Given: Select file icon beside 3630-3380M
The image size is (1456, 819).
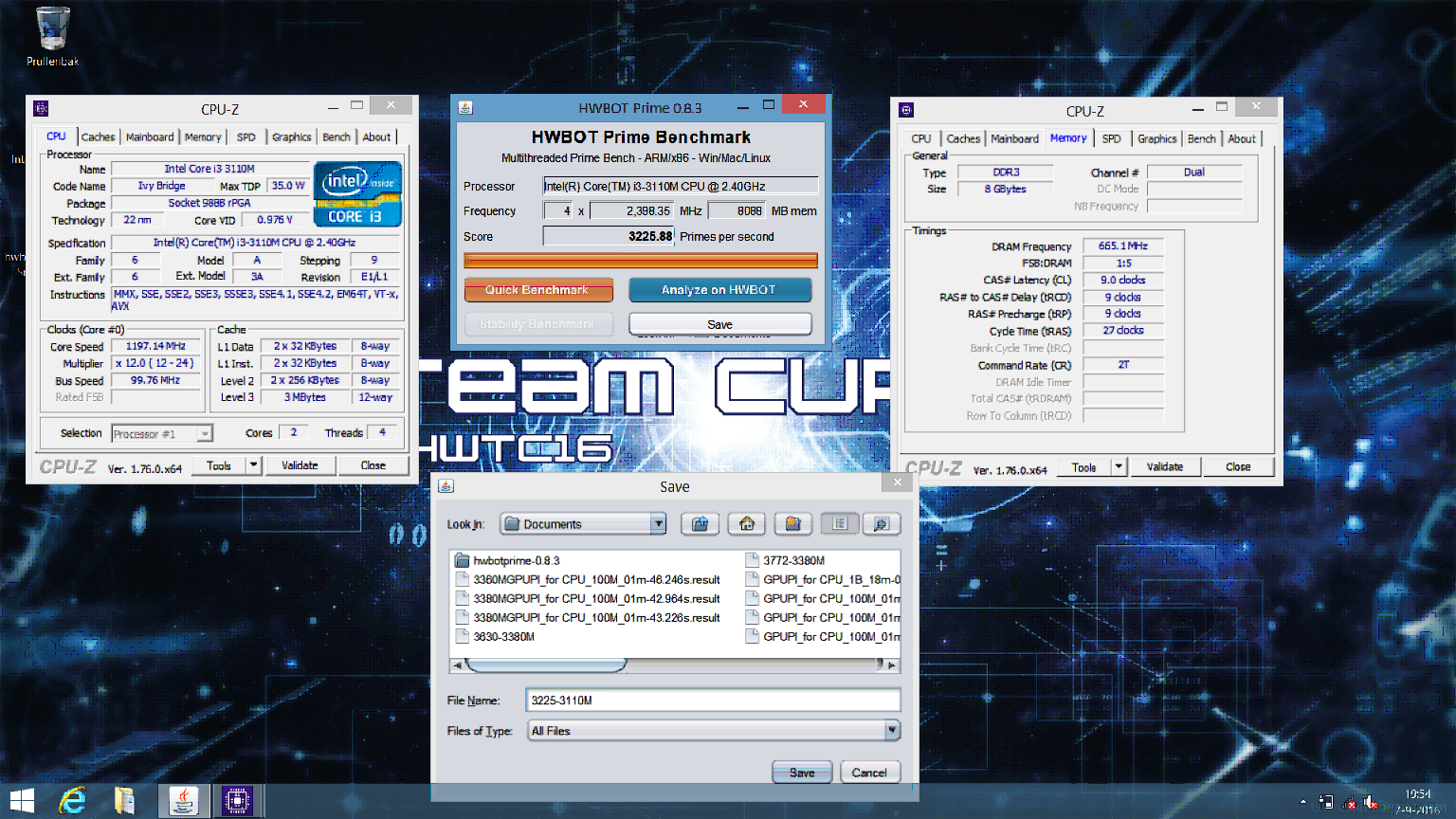Looking at the screenshot, I should pos(463,636).
